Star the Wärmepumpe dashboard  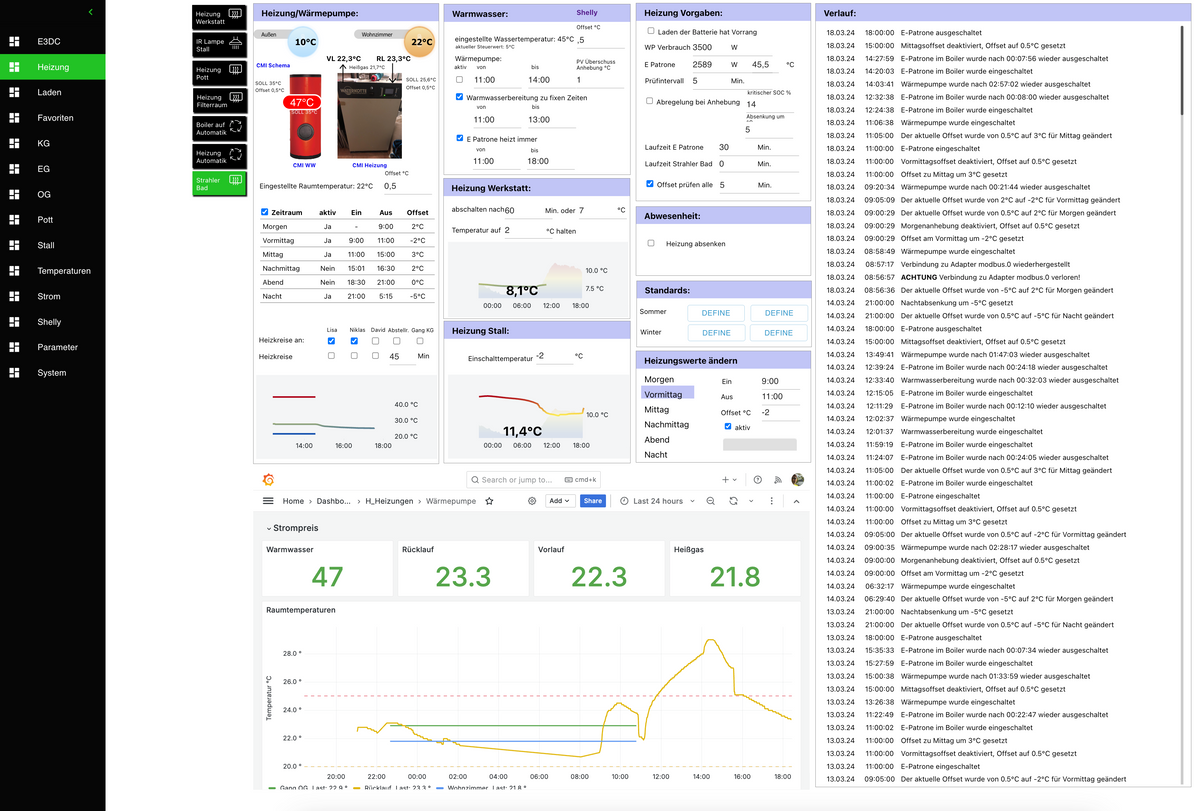pyautogui.click(x=489, y=501)
